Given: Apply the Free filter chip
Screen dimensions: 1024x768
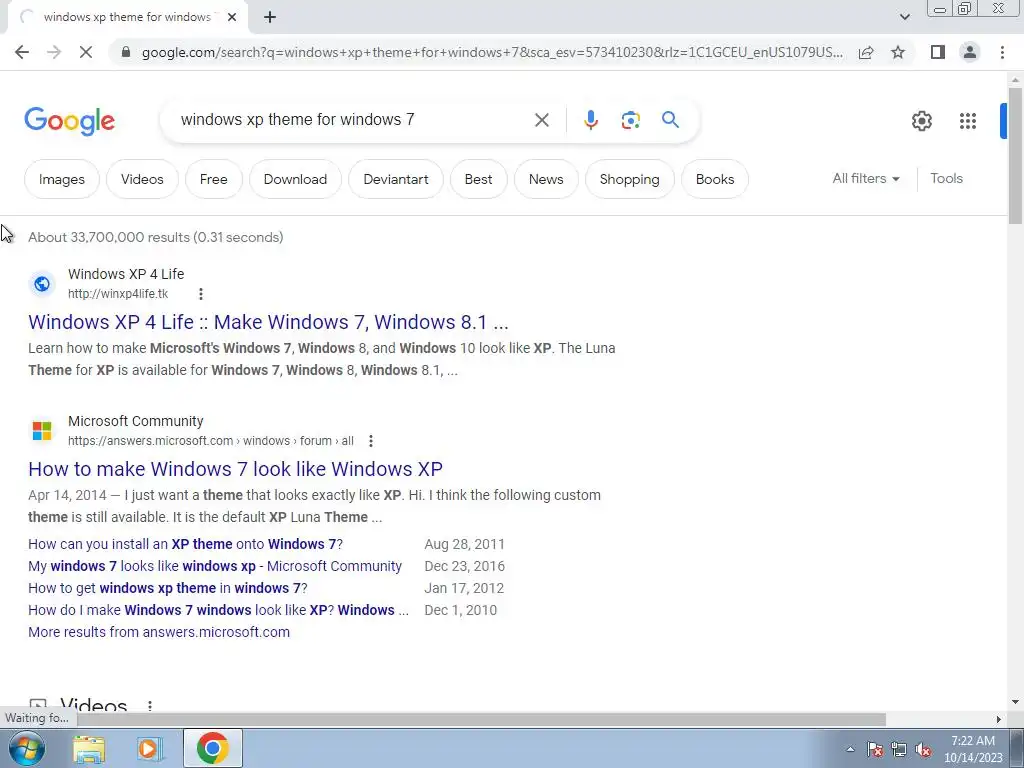Looking at the screenshot, I should [214, 179].
